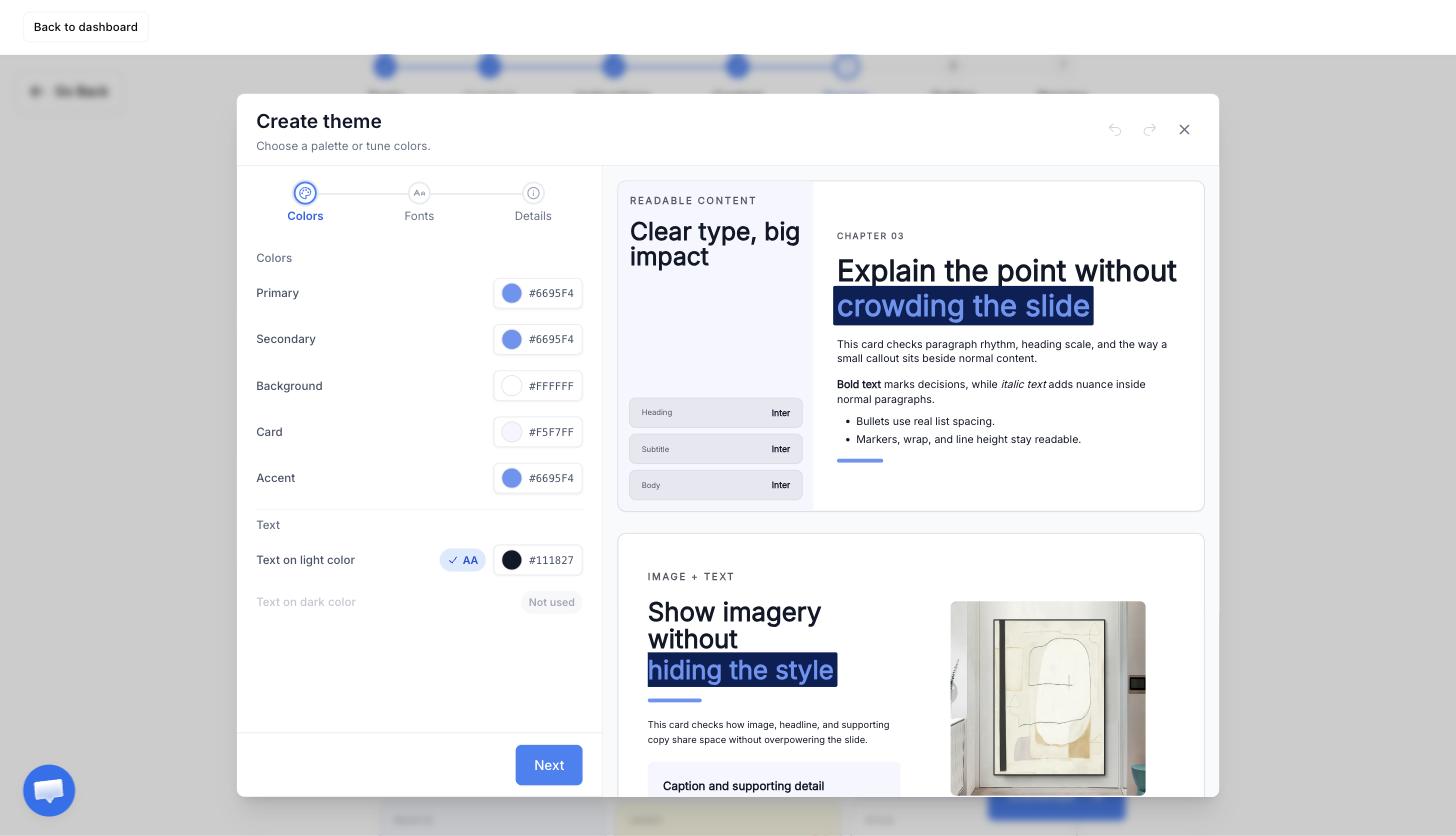Open the Secondary color swatch picker

[x=512, y=340]
